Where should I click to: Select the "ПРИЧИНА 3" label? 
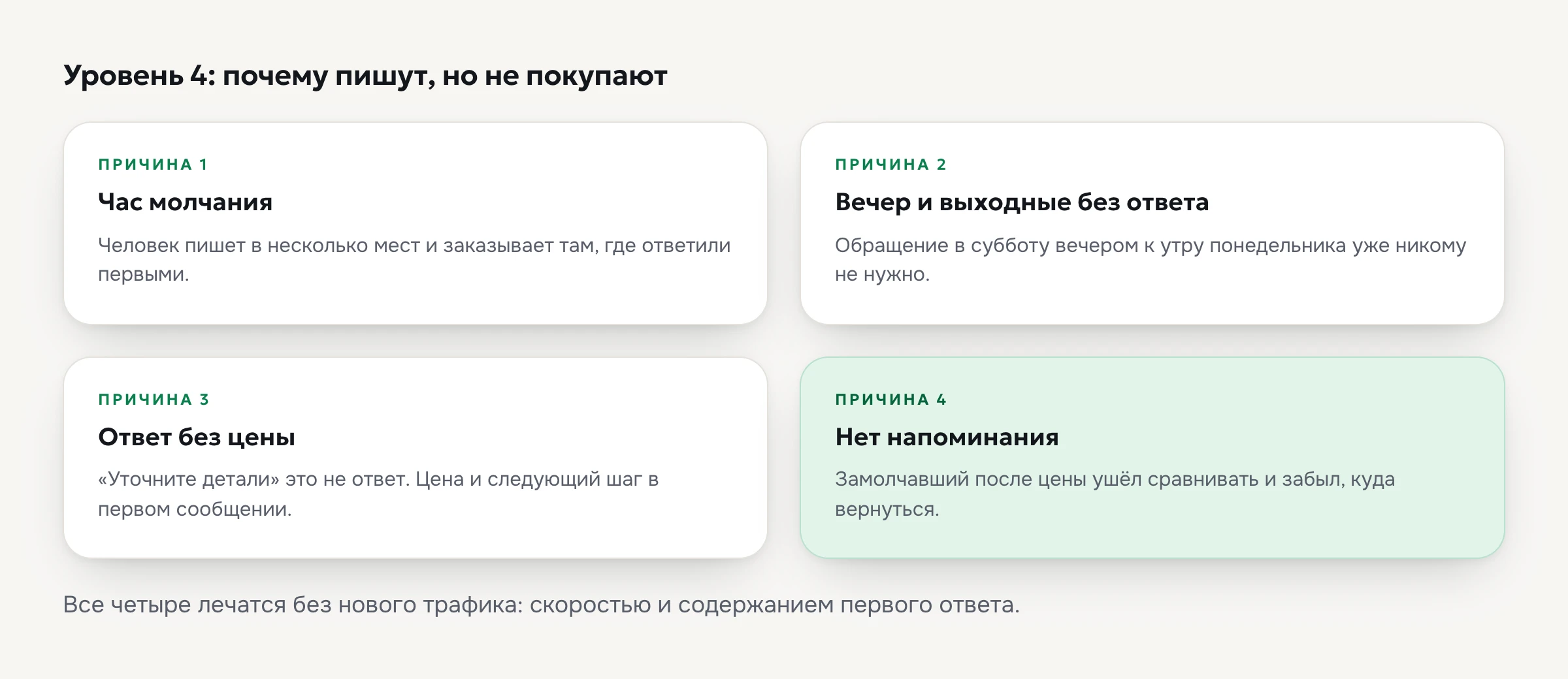click(x=154, y=400)
